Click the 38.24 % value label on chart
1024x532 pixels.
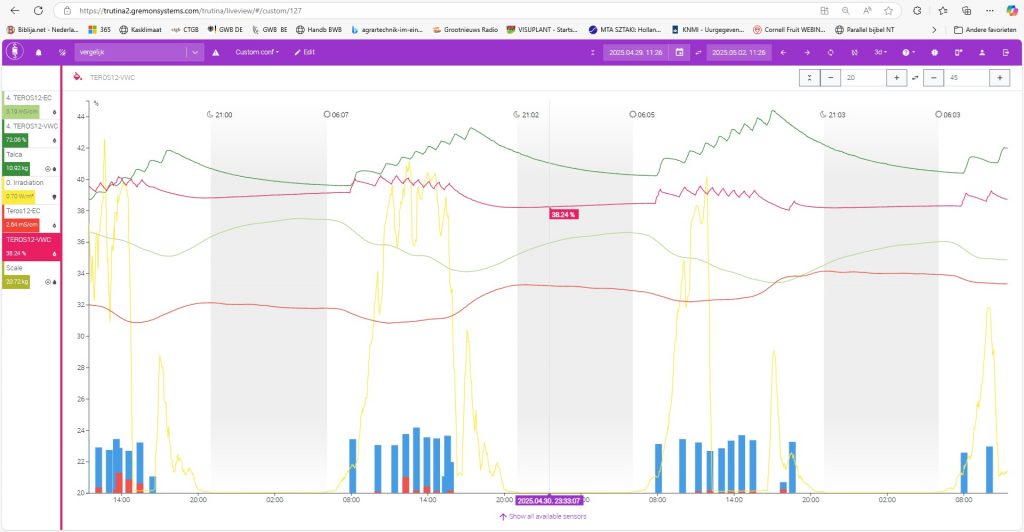[x=563, y=214]
